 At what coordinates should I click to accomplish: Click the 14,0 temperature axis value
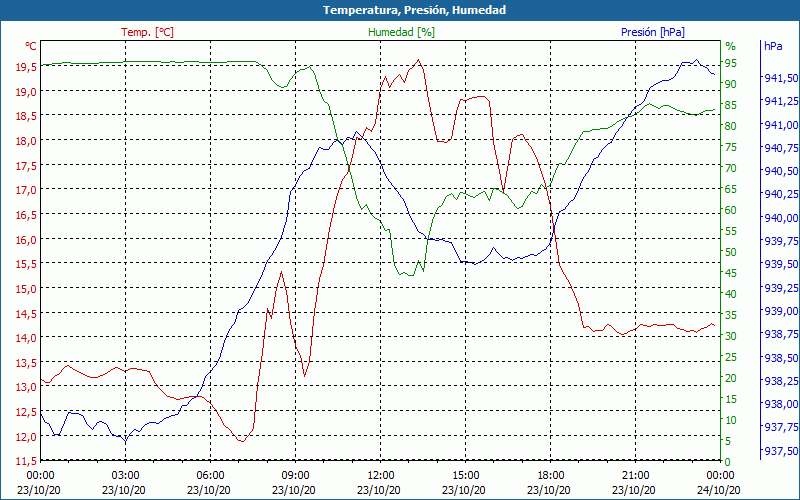(26, 338)
